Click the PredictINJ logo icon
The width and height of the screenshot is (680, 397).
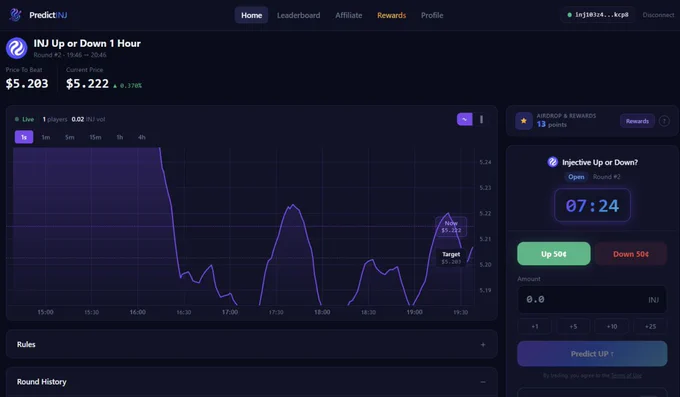(15, 15)
